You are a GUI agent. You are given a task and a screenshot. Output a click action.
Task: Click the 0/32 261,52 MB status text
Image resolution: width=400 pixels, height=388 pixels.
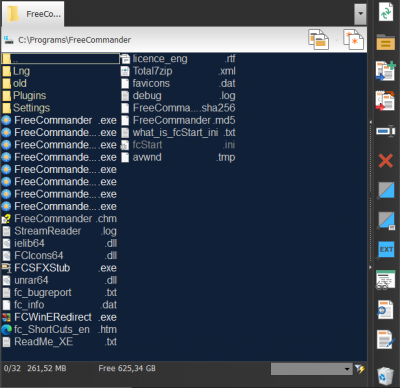35,369
